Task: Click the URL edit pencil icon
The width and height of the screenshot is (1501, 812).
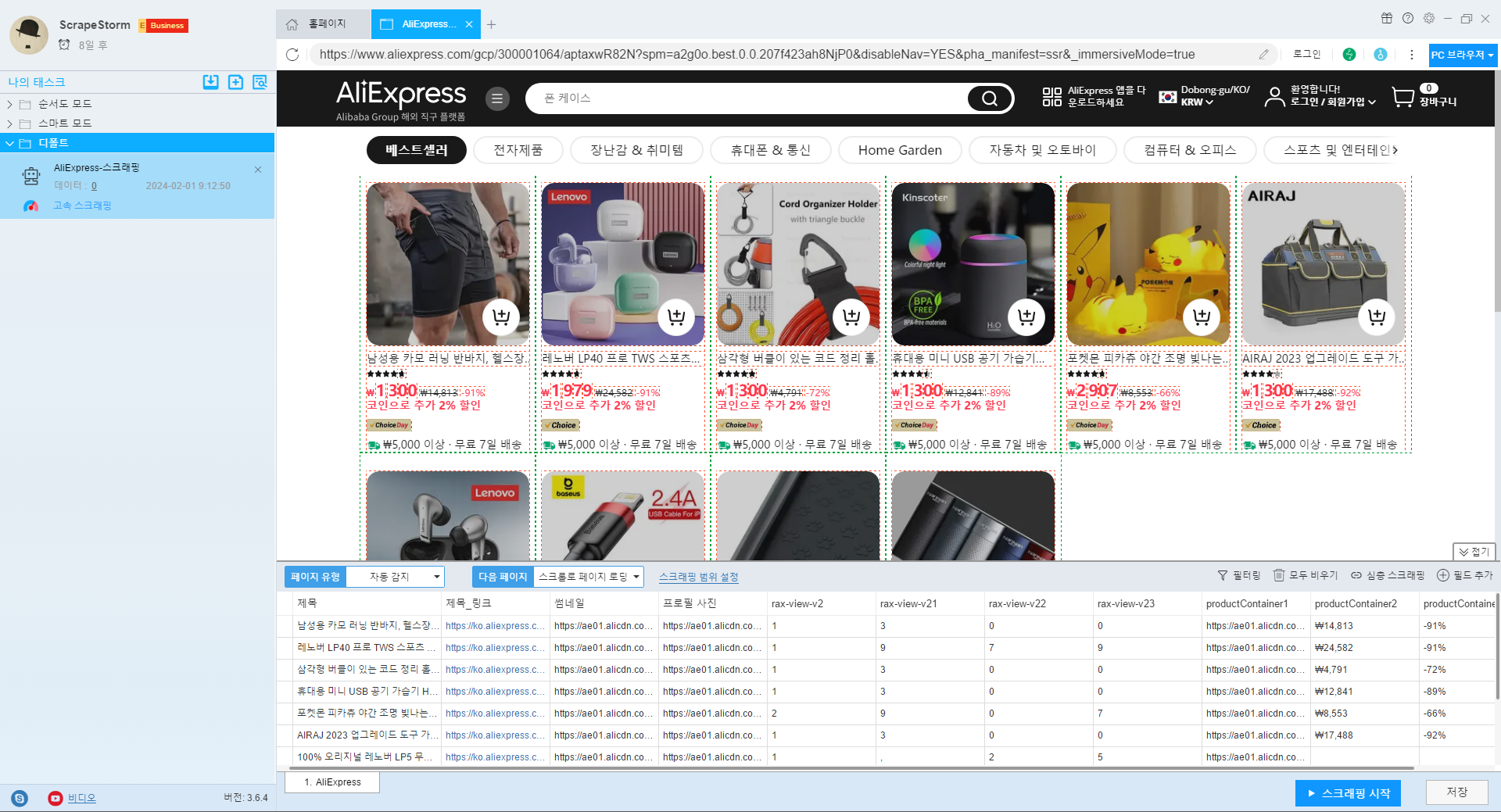Action: pos(1263,55)
